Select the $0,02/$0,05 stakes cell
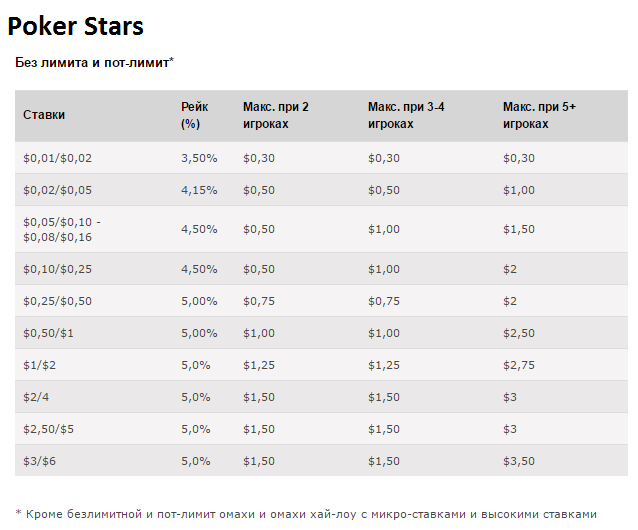 57,190
